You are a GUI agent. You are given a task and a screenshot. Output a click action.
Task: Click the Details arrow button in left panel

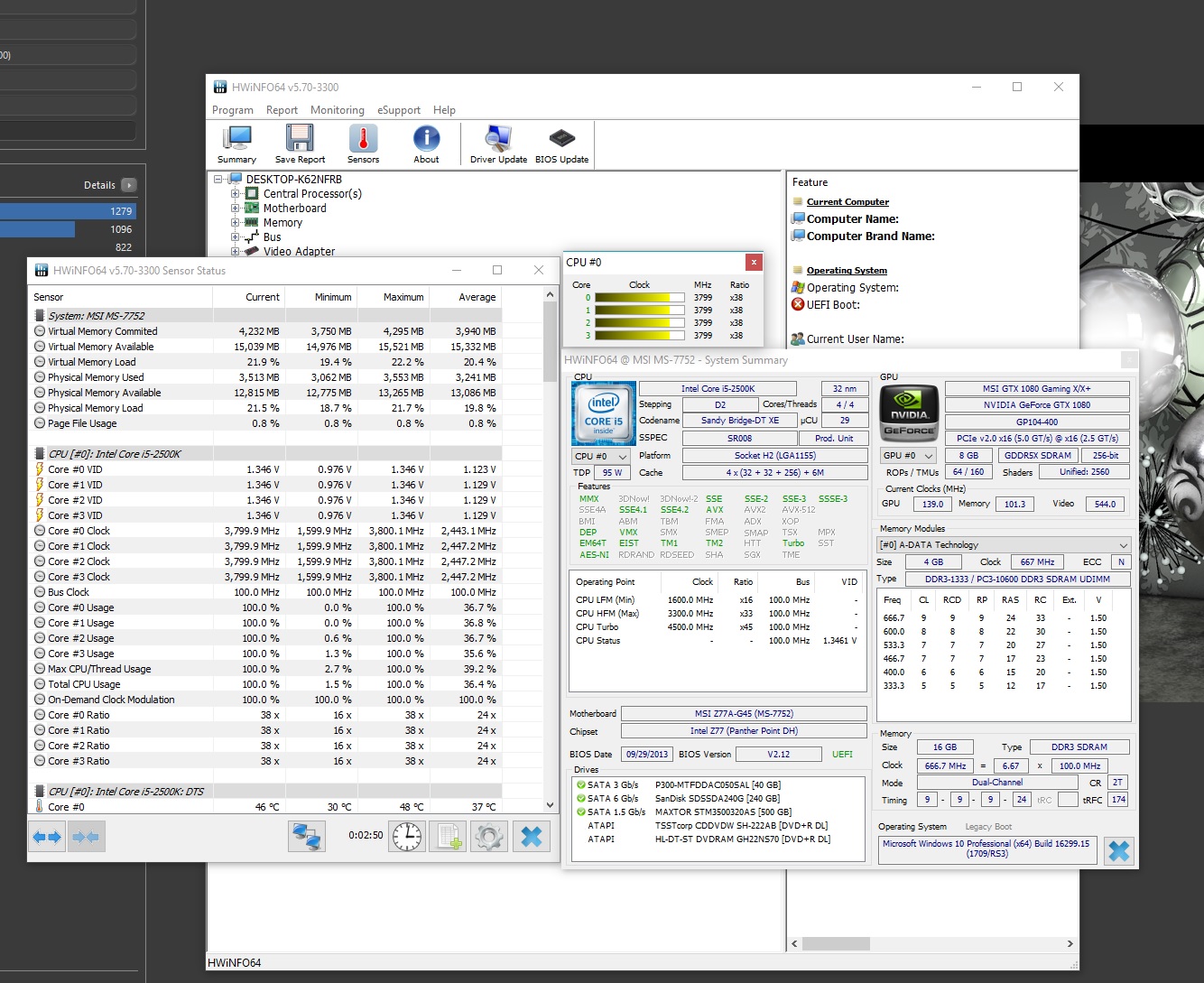(x=129, y=185)
